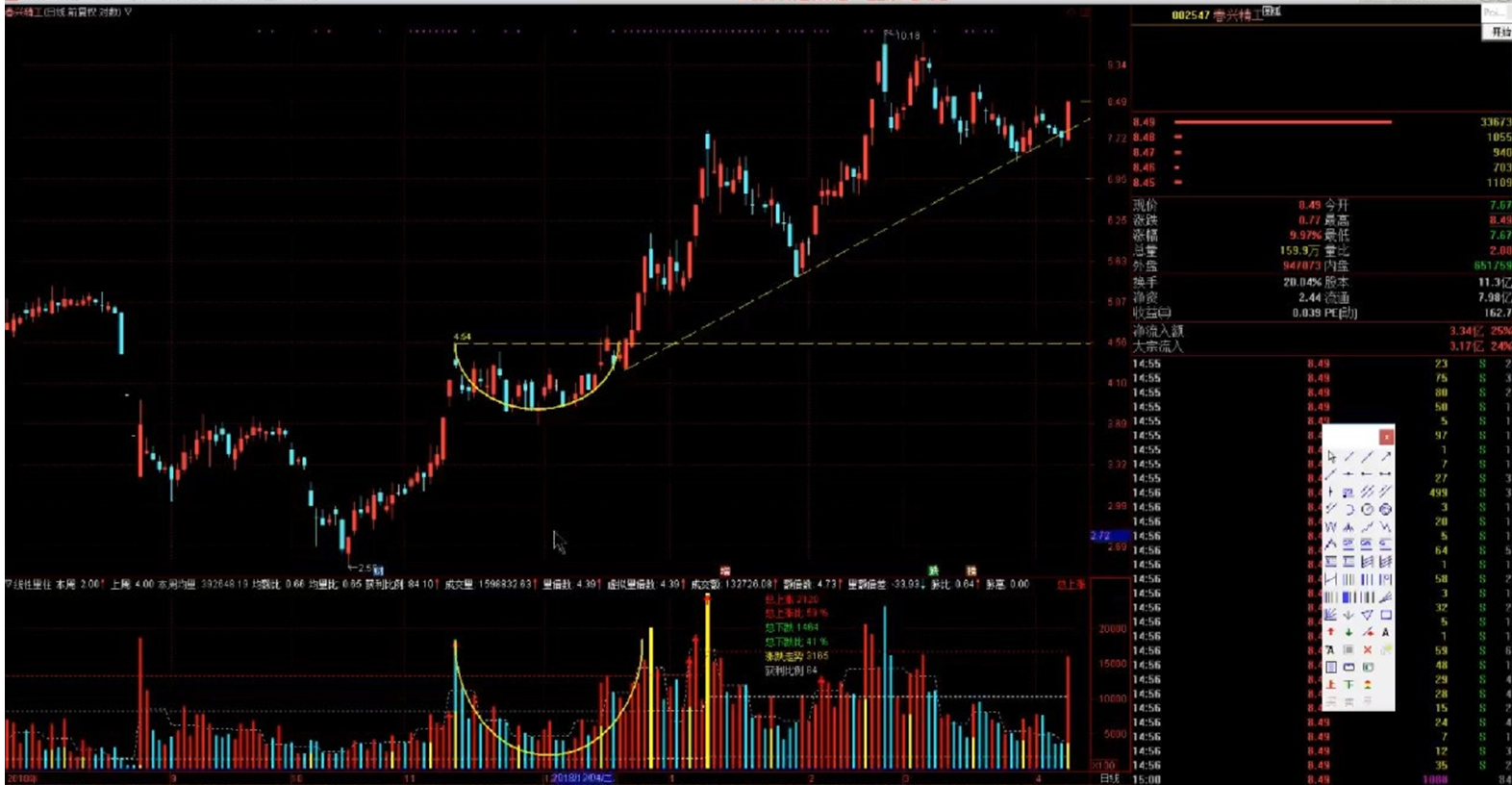Place a red up-arrow marker

point(1331,632)
